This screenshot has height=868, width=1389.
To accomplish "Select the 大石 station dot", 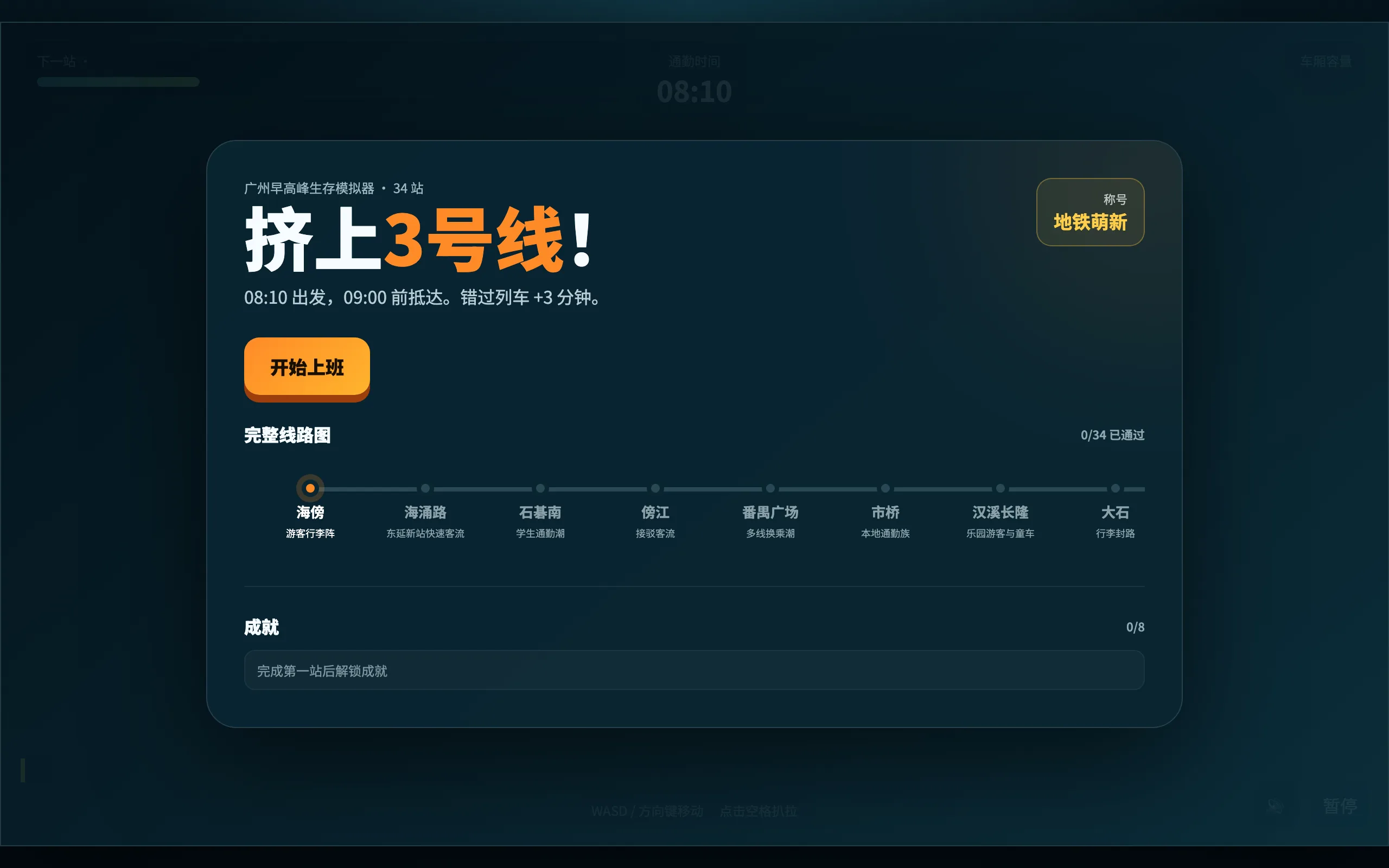I will tap(1115, 489).
